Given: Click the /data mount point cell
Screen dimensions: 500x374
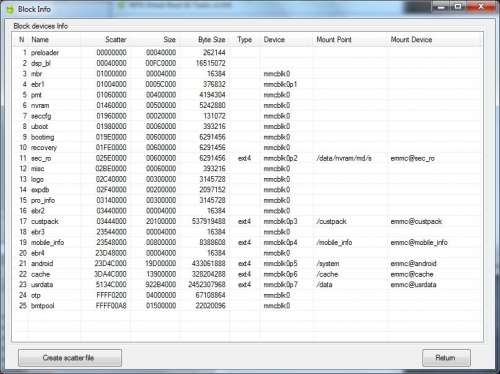Looking at the screenshot, I should point(324,285).
